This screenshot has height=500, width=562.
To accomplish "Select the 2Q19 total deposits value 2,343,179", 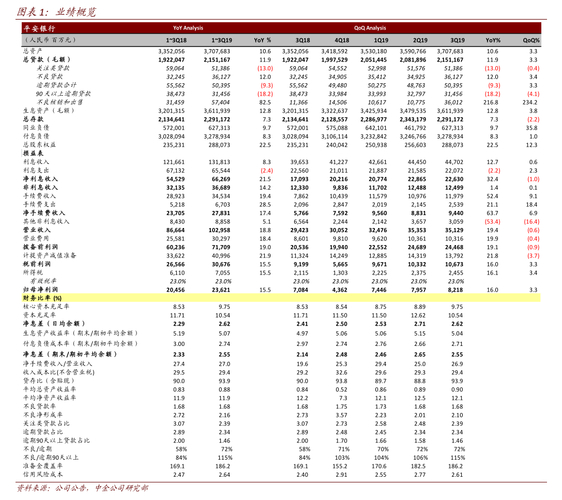I will click(413, 119).
